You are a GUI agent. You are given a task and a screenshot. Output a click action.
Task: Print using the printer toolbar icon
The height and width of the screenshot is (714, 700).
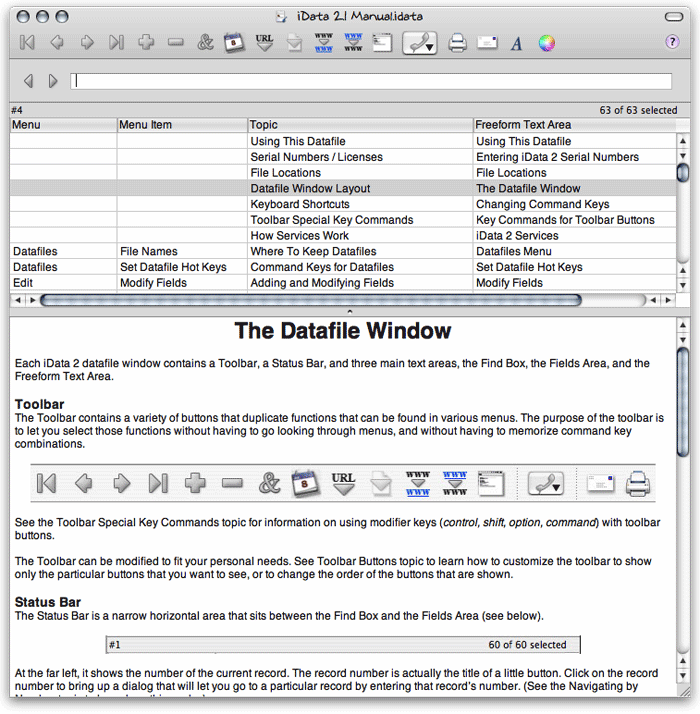[x=457, y=43]
